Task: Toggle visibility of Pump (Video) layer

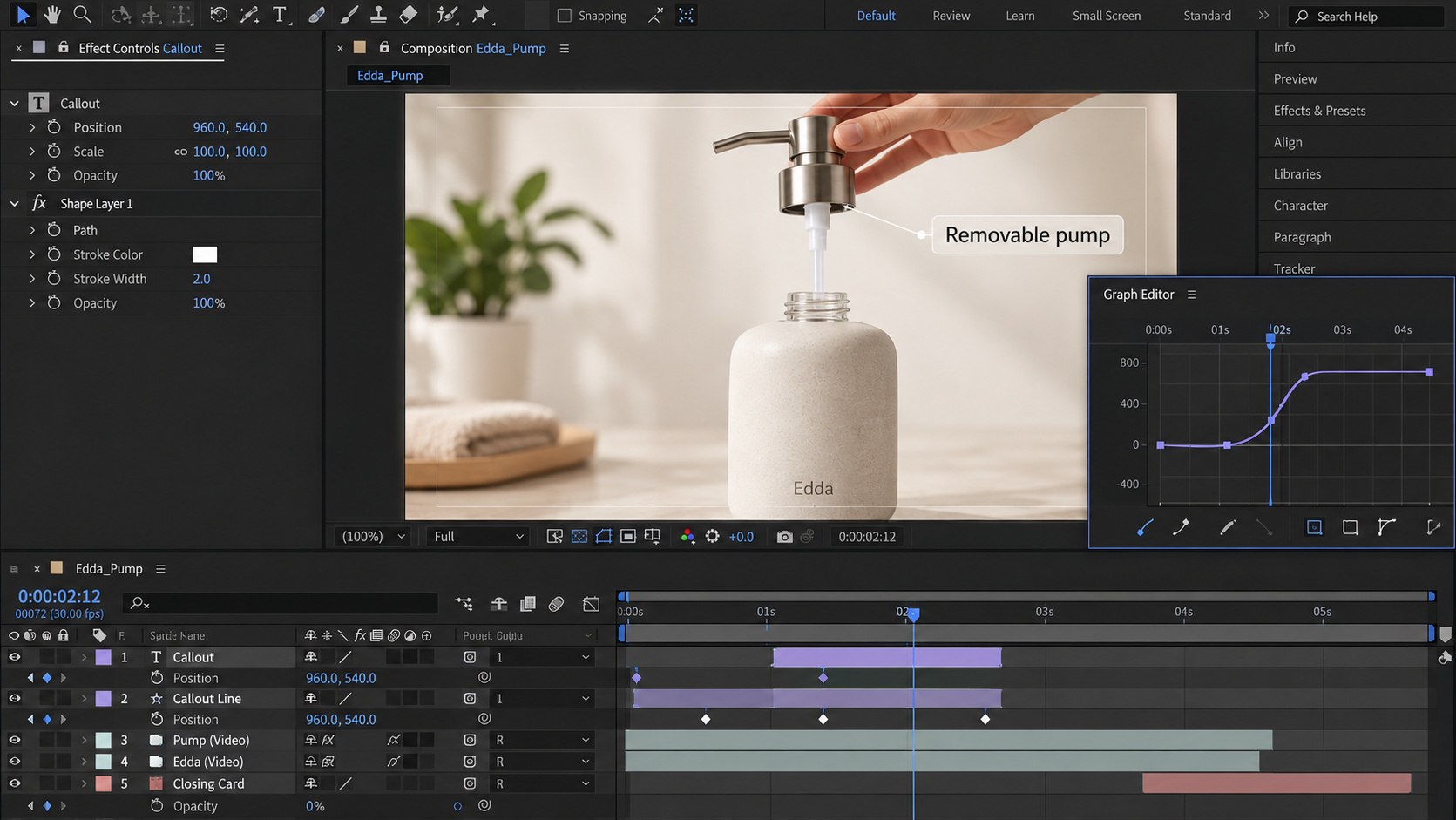Action: point(15,740)
